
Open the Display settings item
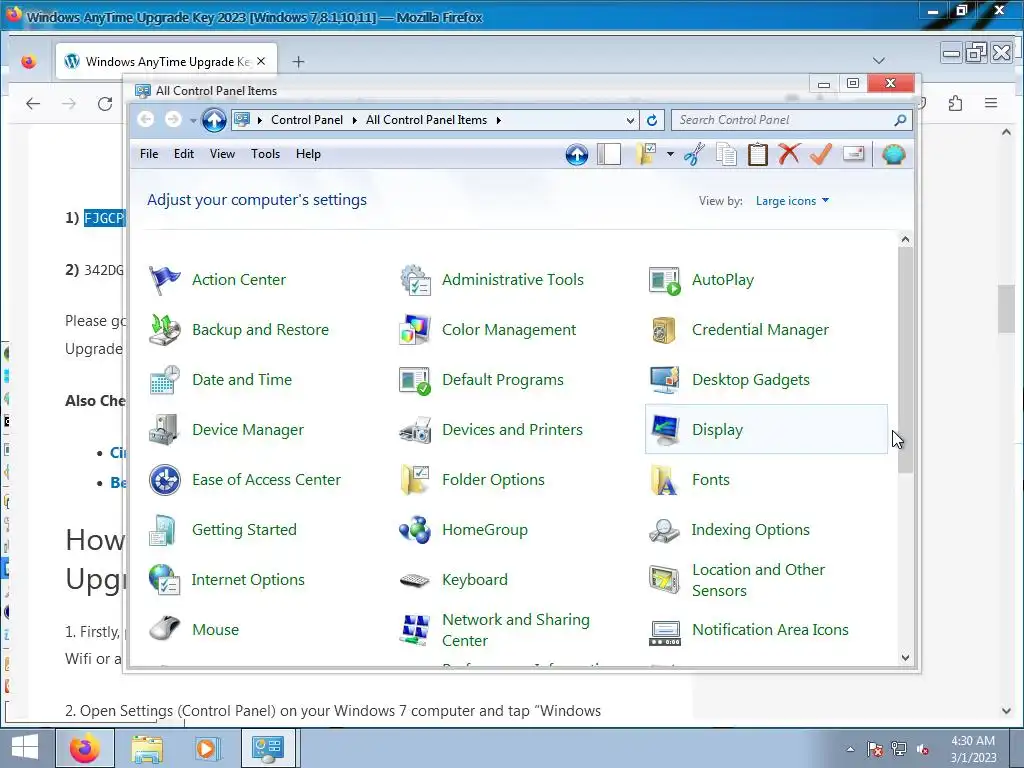tap(765, 429)
